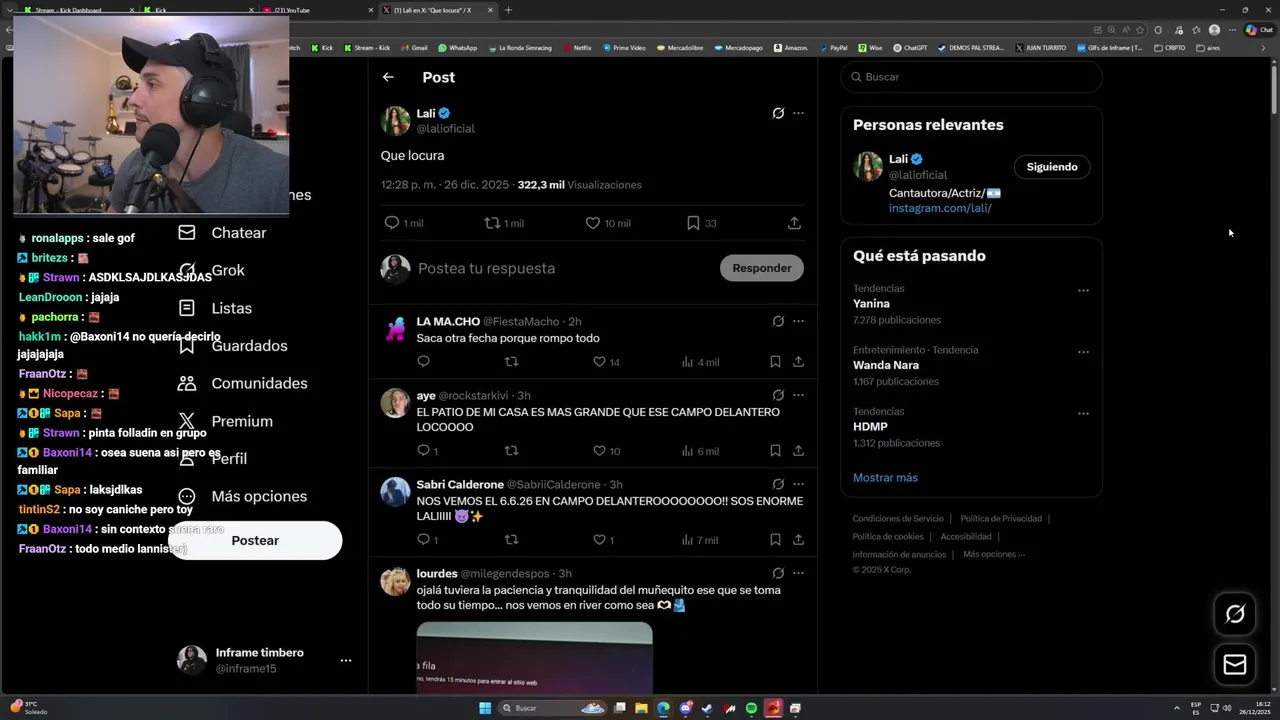
Task: Like Lali's post with 10 mil likes
Action: [608, 223]
